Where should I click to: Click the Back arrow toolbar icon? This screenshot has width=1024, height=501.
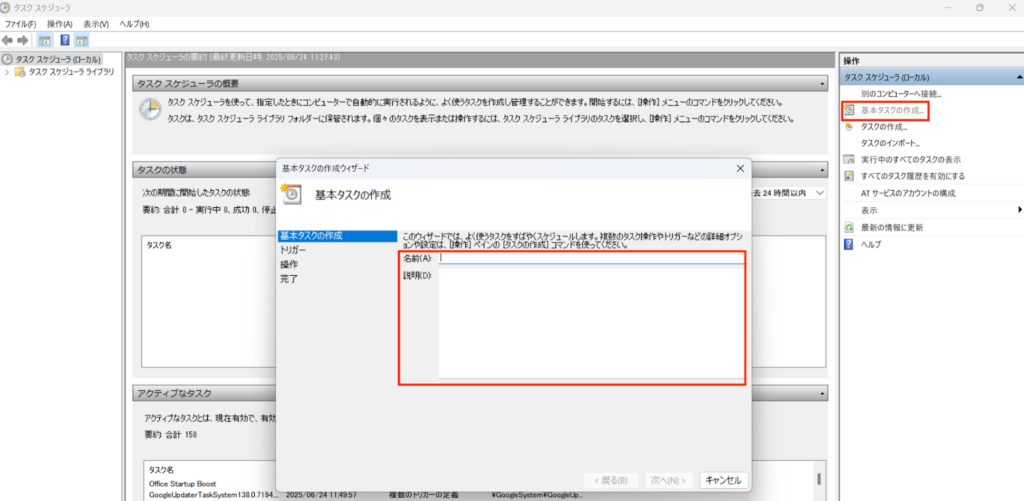[x=8, y=40]
